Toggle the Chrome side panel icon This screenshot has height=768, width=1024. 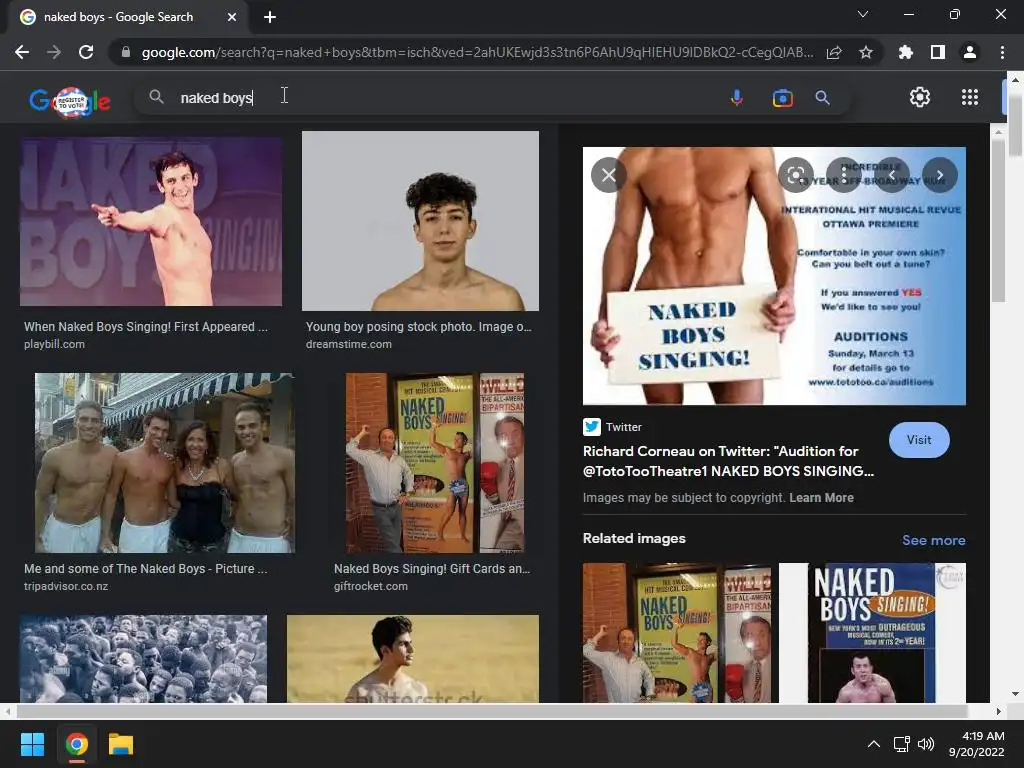[938, 52]
